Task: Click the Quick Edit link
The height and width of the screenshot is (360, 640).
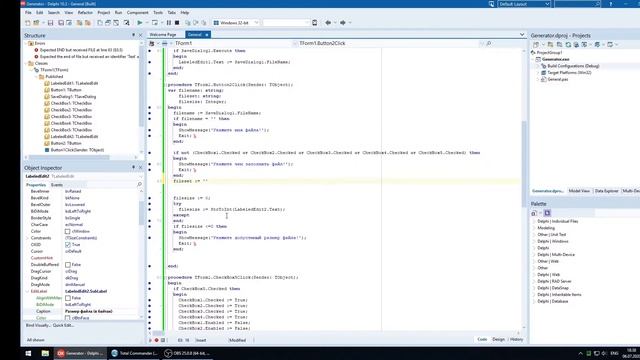Action: [63, 325]
